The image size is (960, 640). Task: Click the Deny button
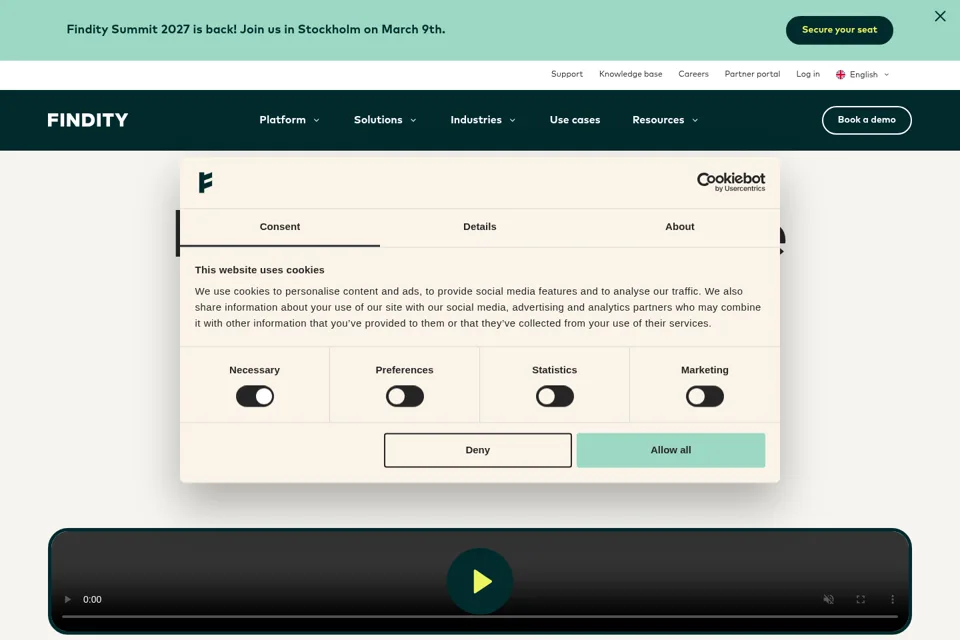(x=478, y=450)
